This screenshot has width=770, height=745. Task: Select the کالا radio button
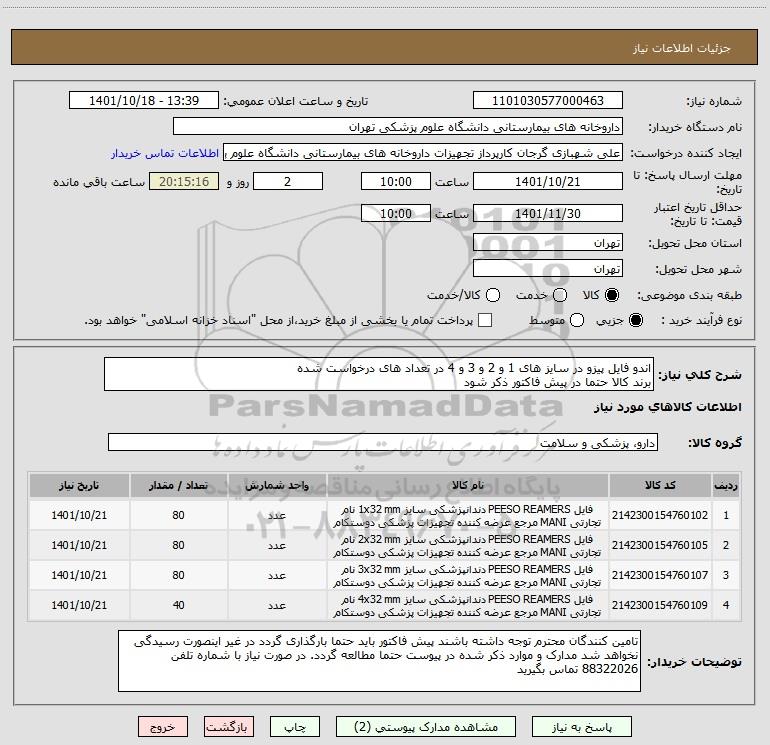click(x=612, y=295)
